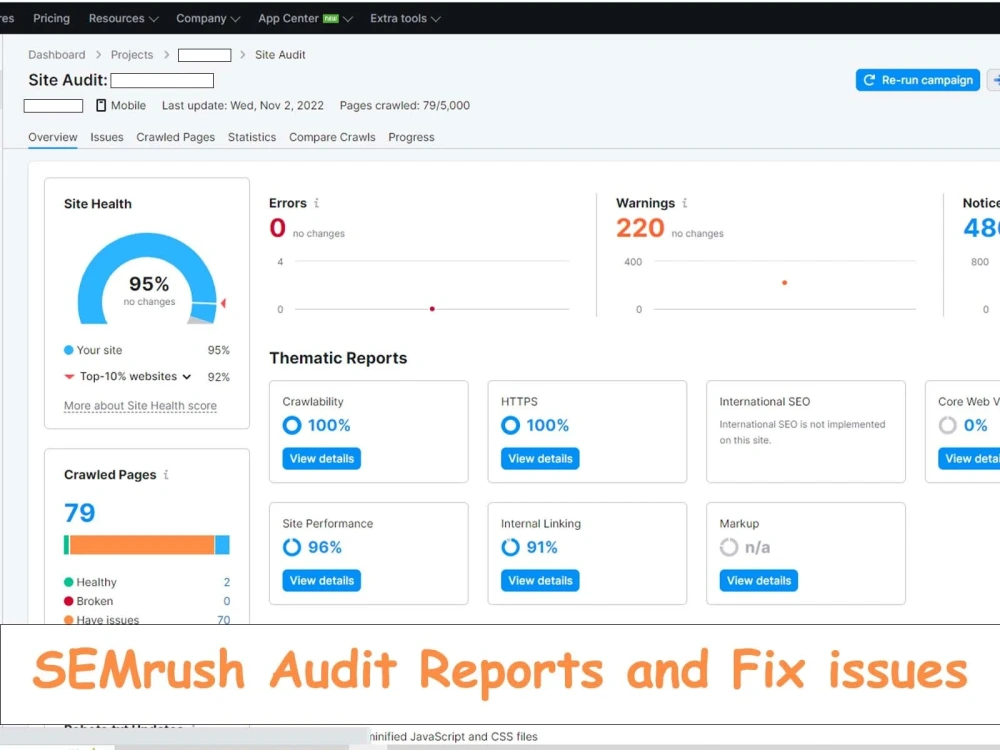1000x750 pixels.
Task: Switch to the Compare Crawls tab
Action: [332, 137]
